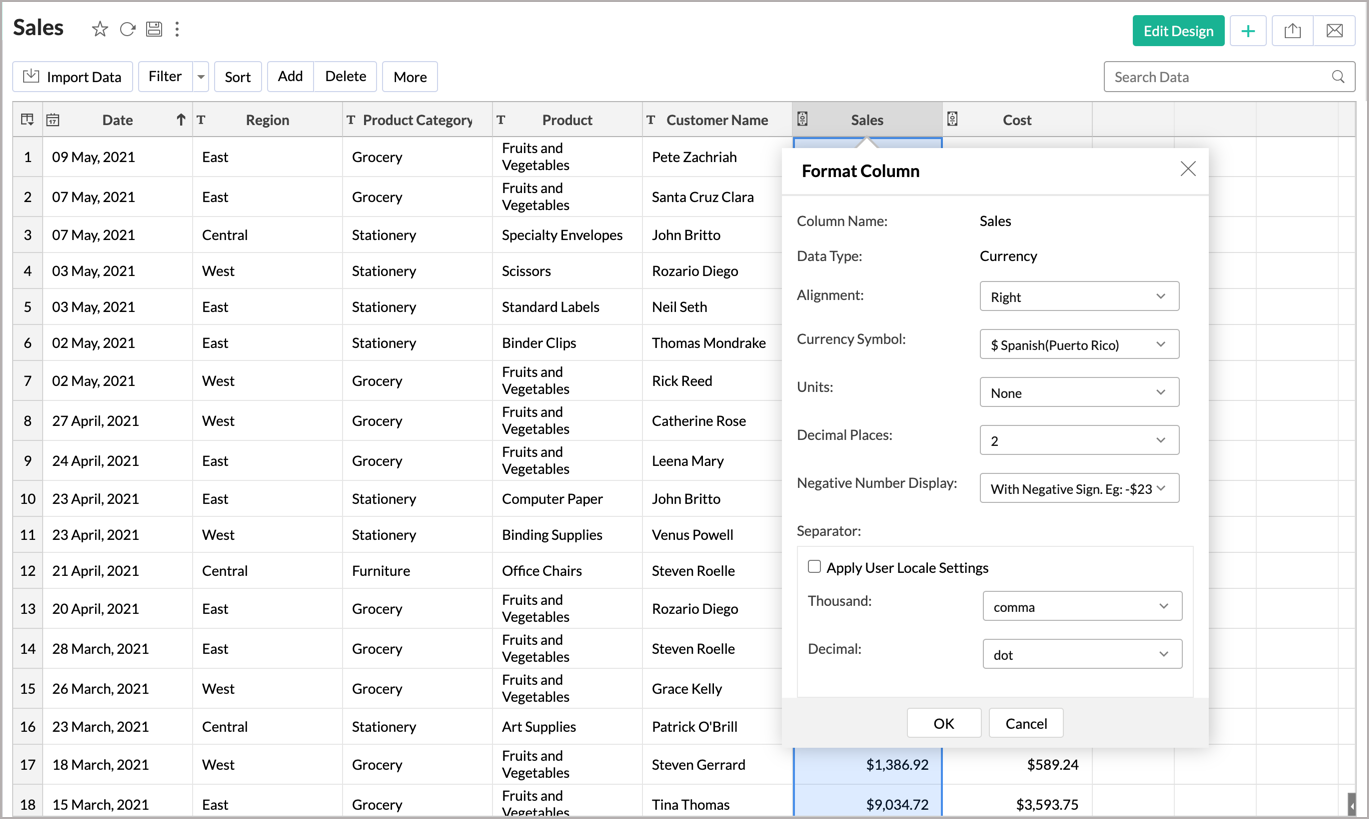Click the favorite star icon
This screenshot has height=819, width=1369.
pyautogui.click(x=100, y=30)
